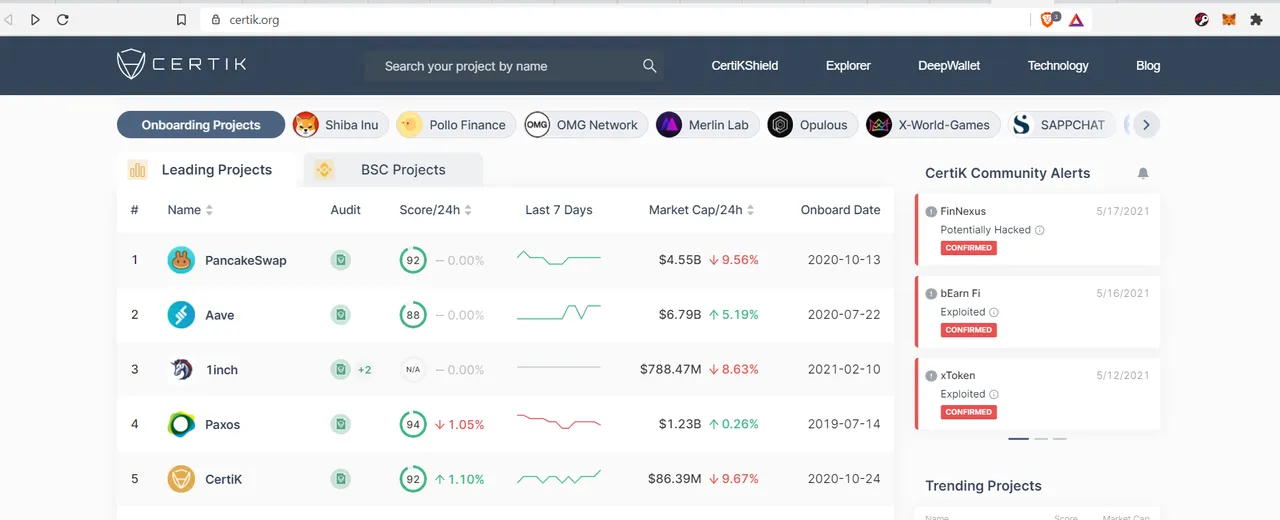Click the Paxos 7-day sparkline chart

point(559,422)
